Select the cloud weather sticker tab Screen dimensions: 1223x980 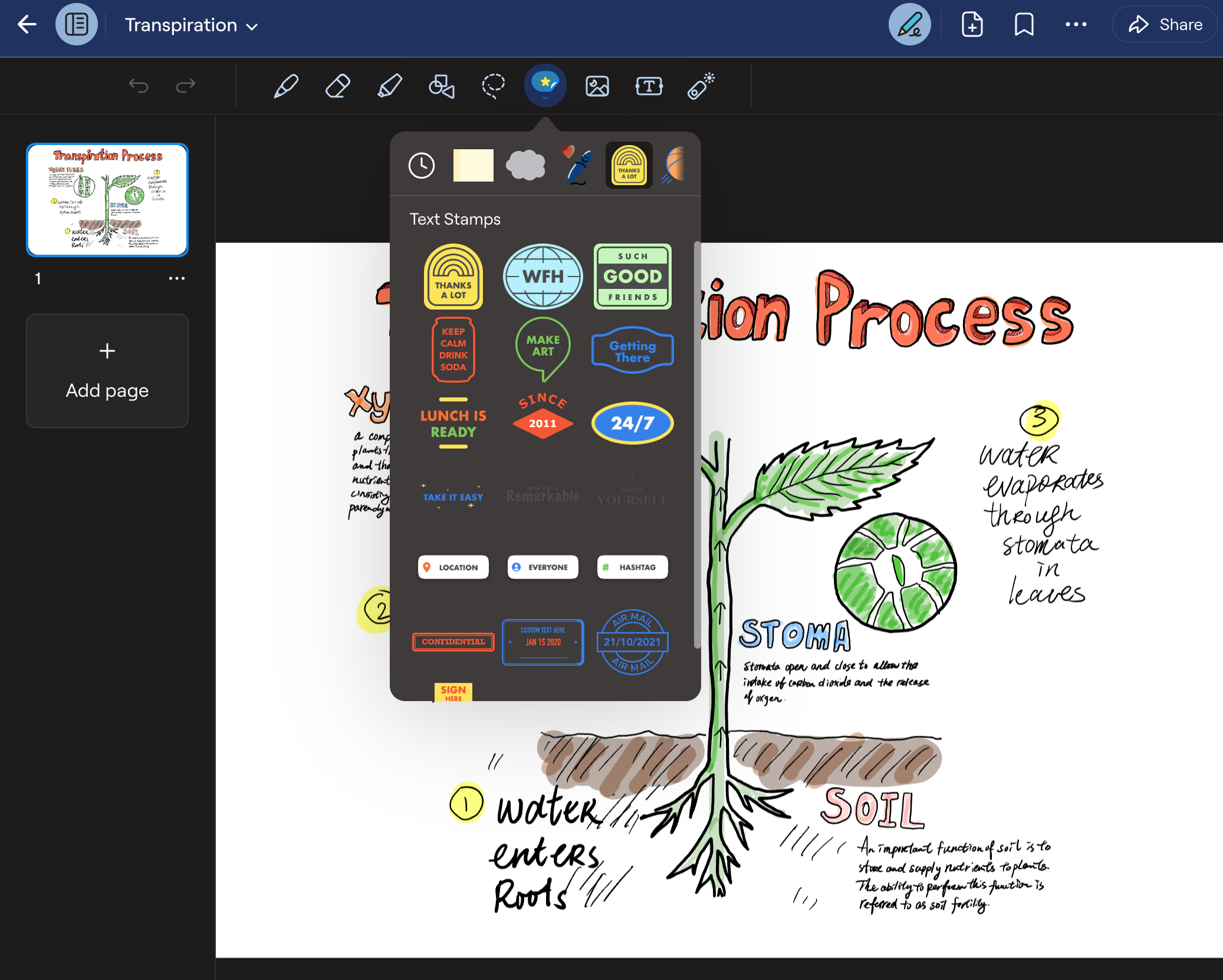tap(524, 165)
